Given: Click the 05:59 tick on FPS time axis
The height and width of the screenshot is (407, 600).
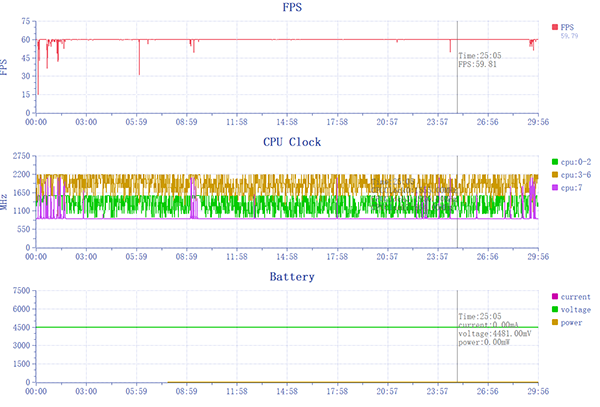Looking at the screenshot, I should pyautogui.click(x=137, y=122).
